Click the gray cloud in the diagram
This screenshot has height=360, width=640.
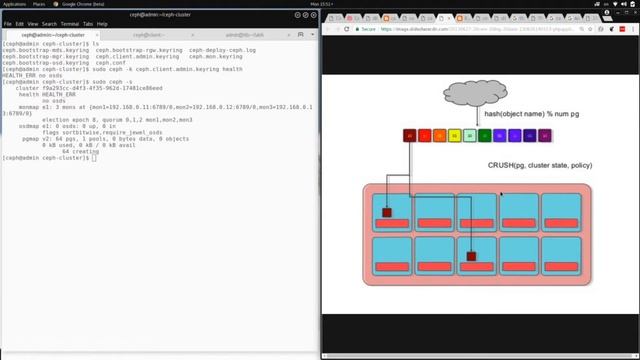475,93
